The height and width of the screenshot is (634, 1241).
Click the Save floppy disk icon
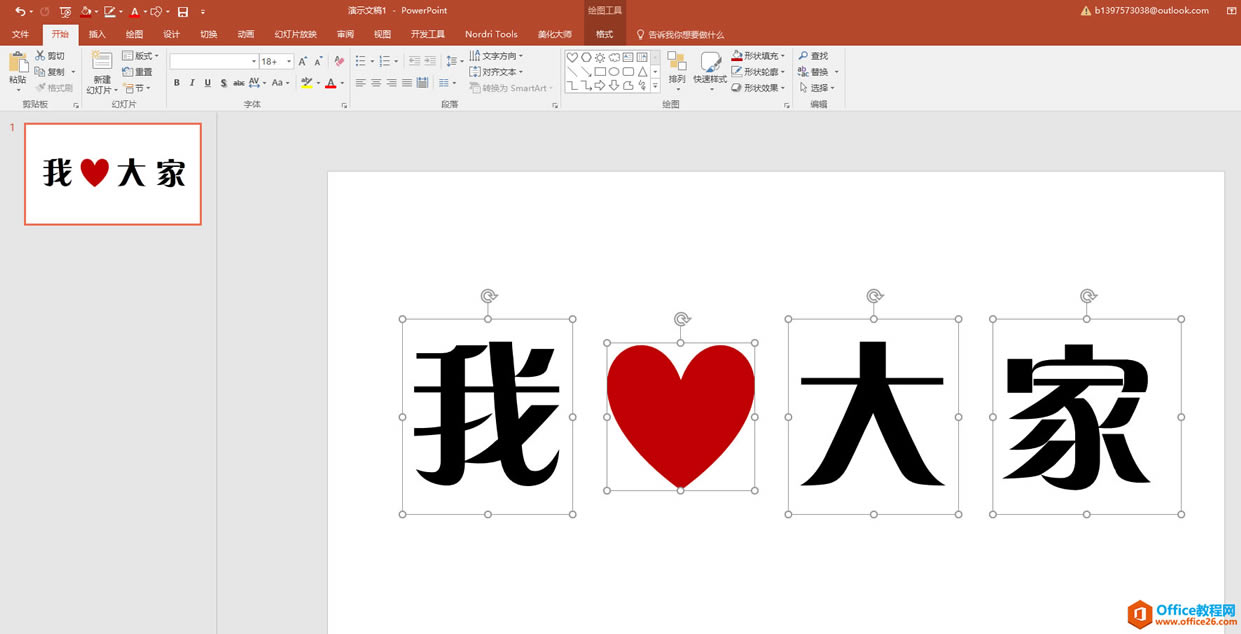click(183, 11)
